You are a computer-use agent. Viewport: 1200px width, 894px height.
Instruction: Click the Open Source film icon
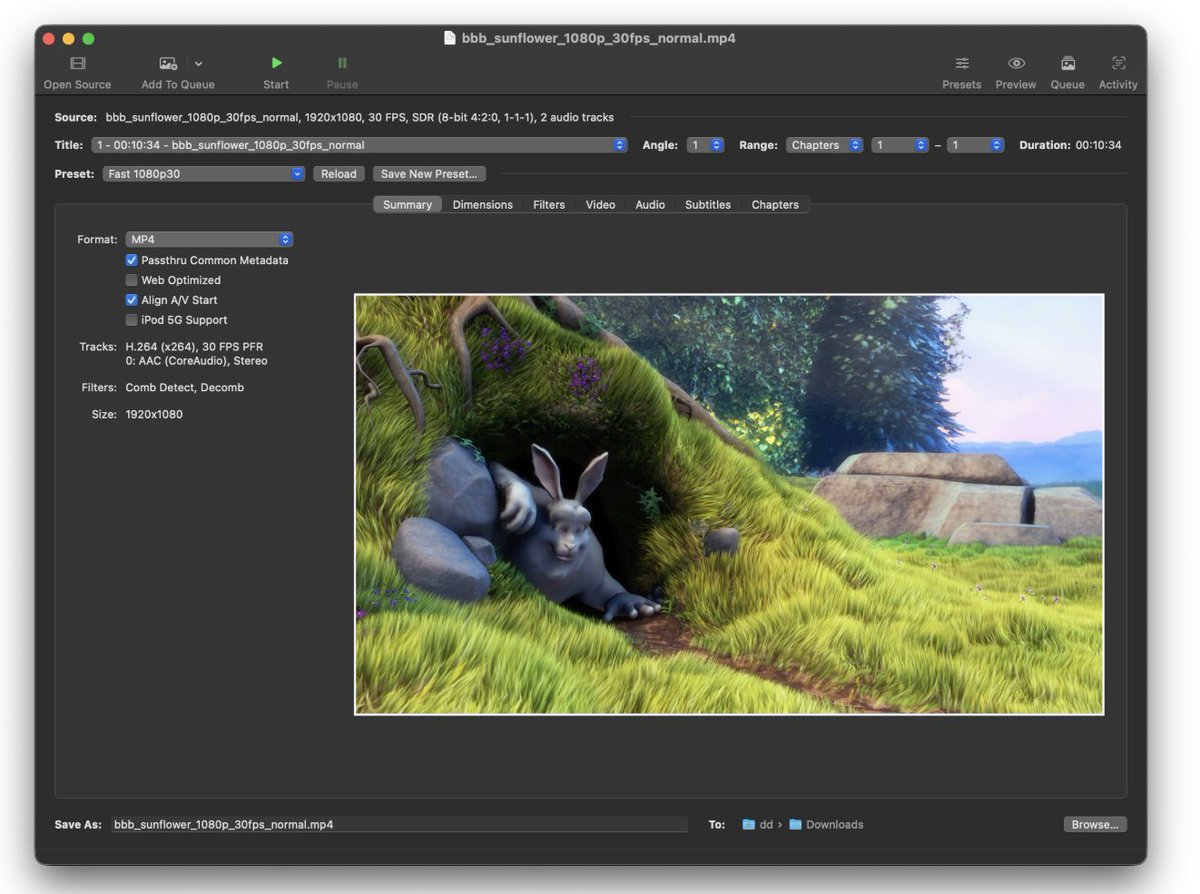click(77, 64)
